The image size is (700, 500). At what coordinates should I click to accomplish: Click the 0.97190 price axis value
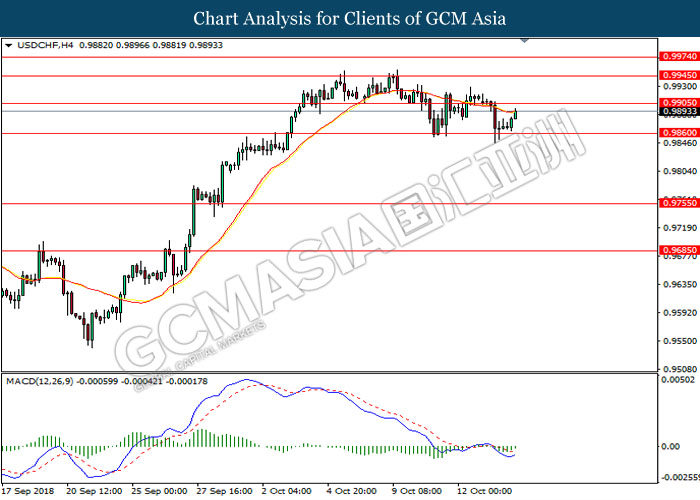[x=680, y=228]
